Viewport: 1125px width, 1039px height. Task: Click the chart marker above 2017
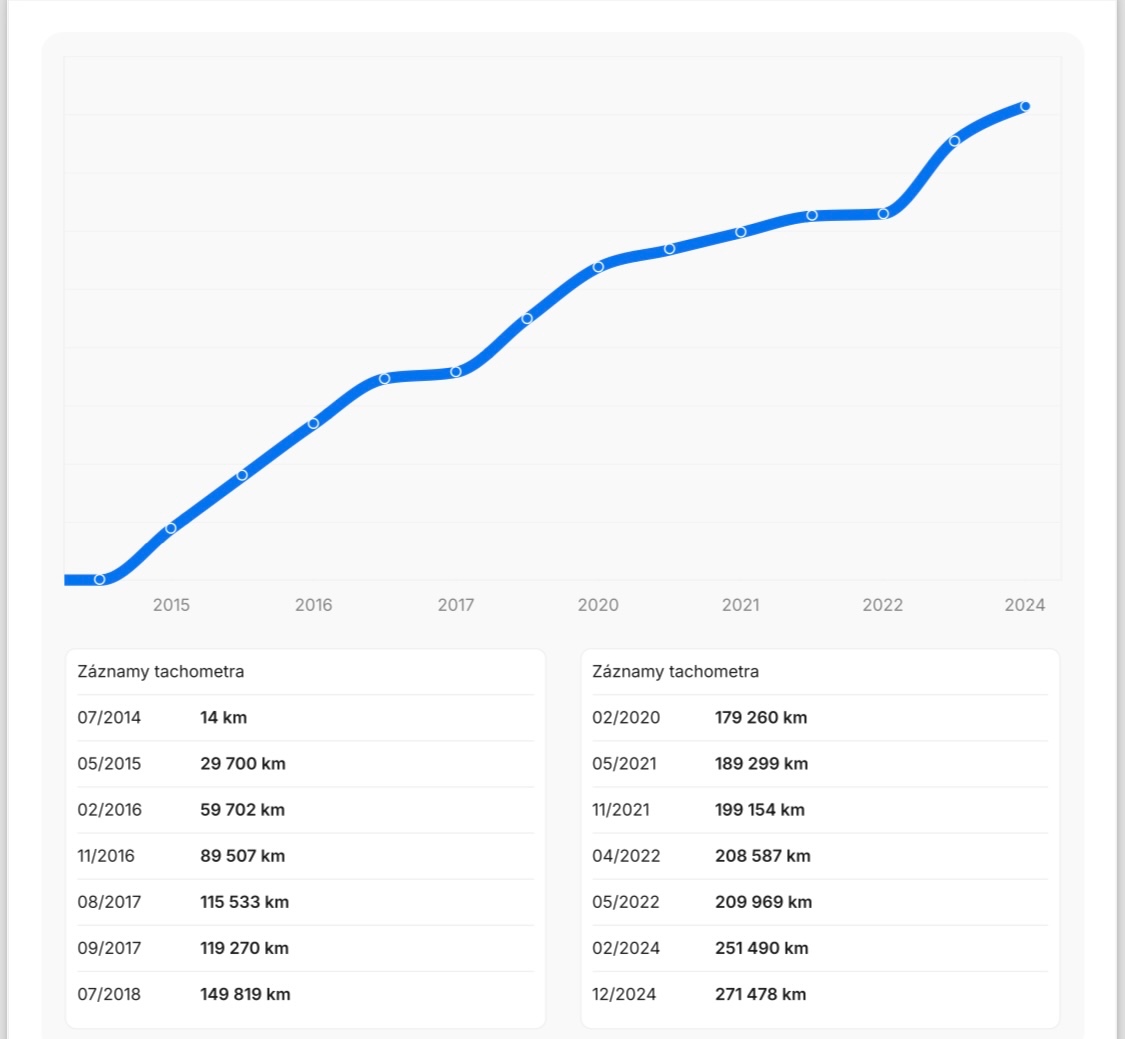click(x=456, y=372)
